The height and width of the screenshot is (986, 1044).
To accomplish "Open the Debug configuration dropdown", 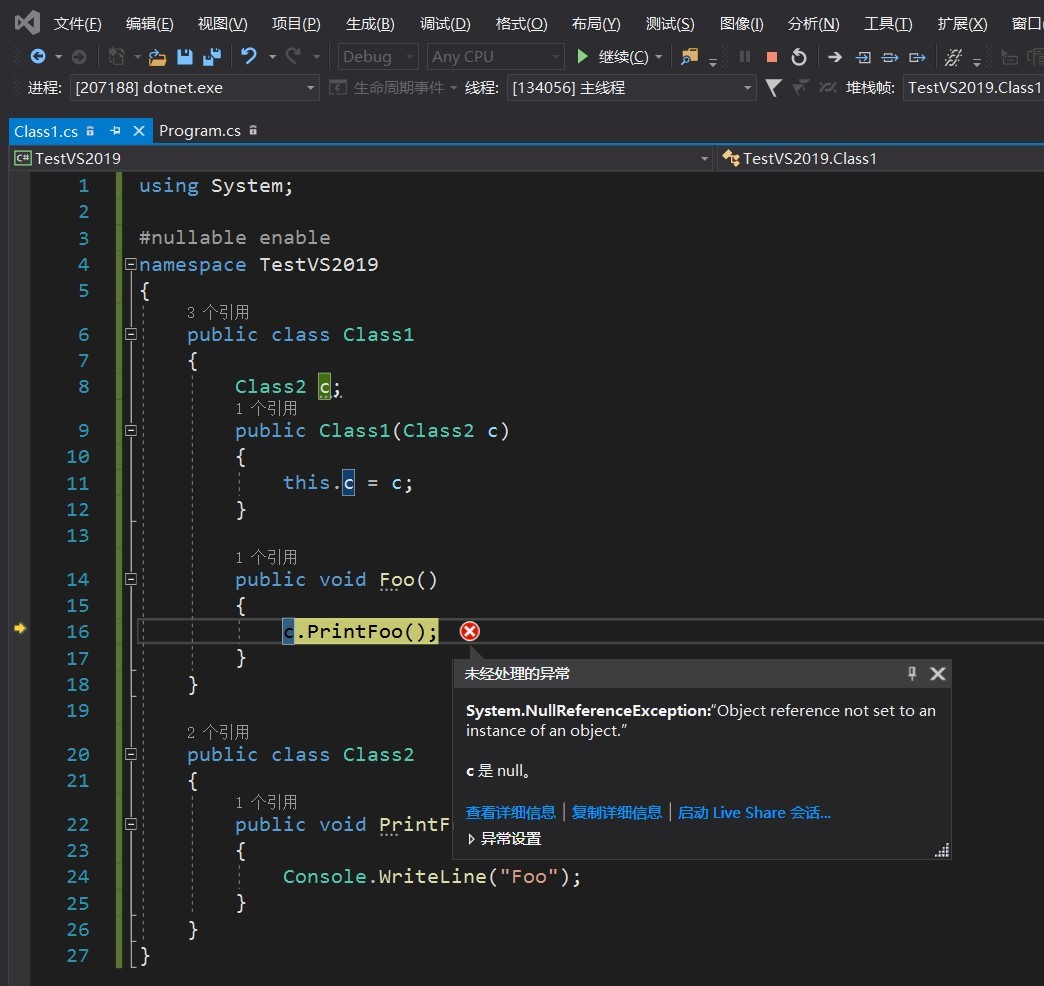I will 378,57.
